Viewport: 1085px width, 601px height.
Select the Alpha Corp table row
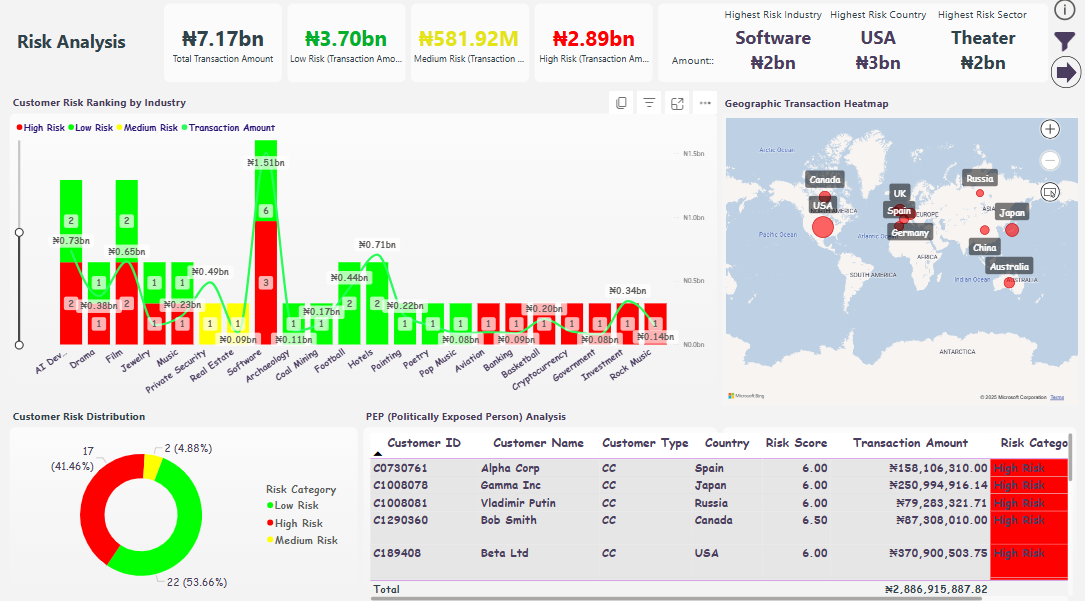(510, 468)
